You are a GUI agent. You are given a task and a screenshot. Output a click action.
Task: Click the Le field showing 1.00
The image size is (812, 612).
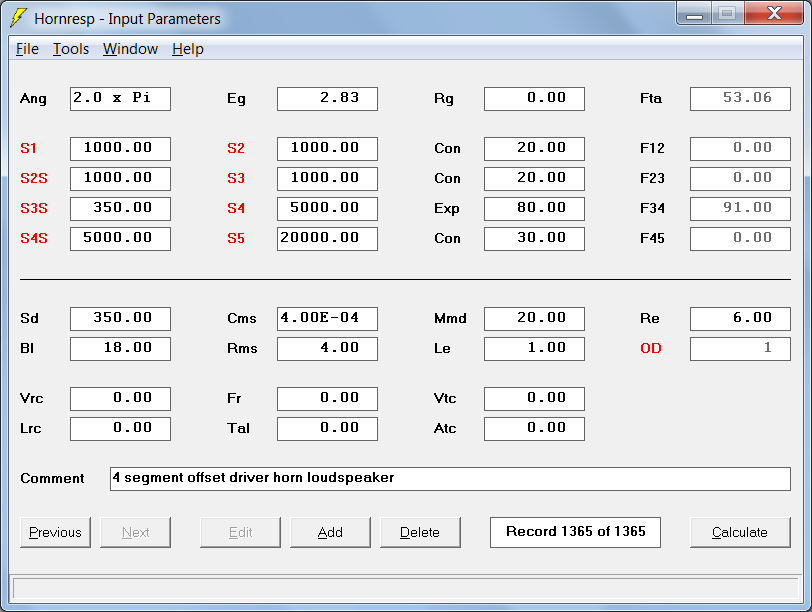click(534, 348)
